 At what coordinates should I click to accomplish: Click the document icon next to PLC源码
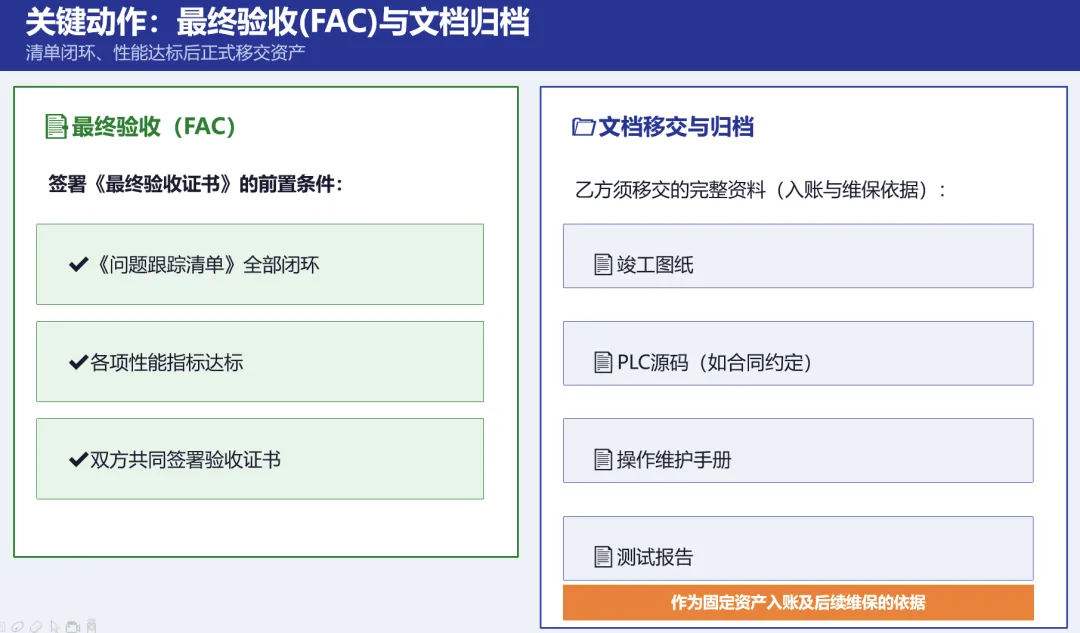point(603,362)
